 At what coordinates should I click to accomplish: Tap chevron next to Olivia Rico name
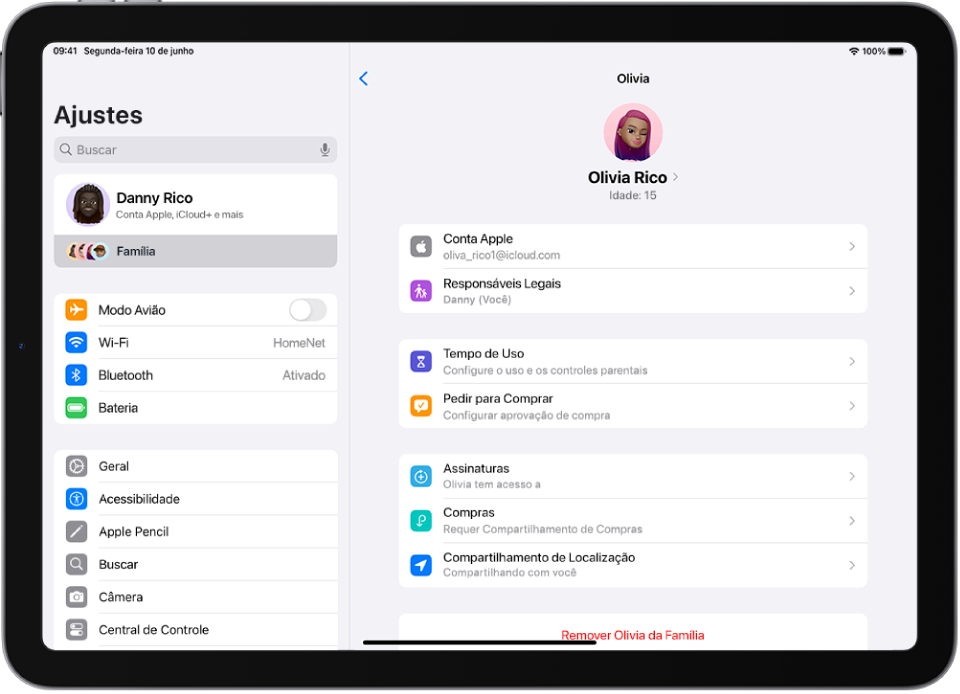[x=675, y=177]
